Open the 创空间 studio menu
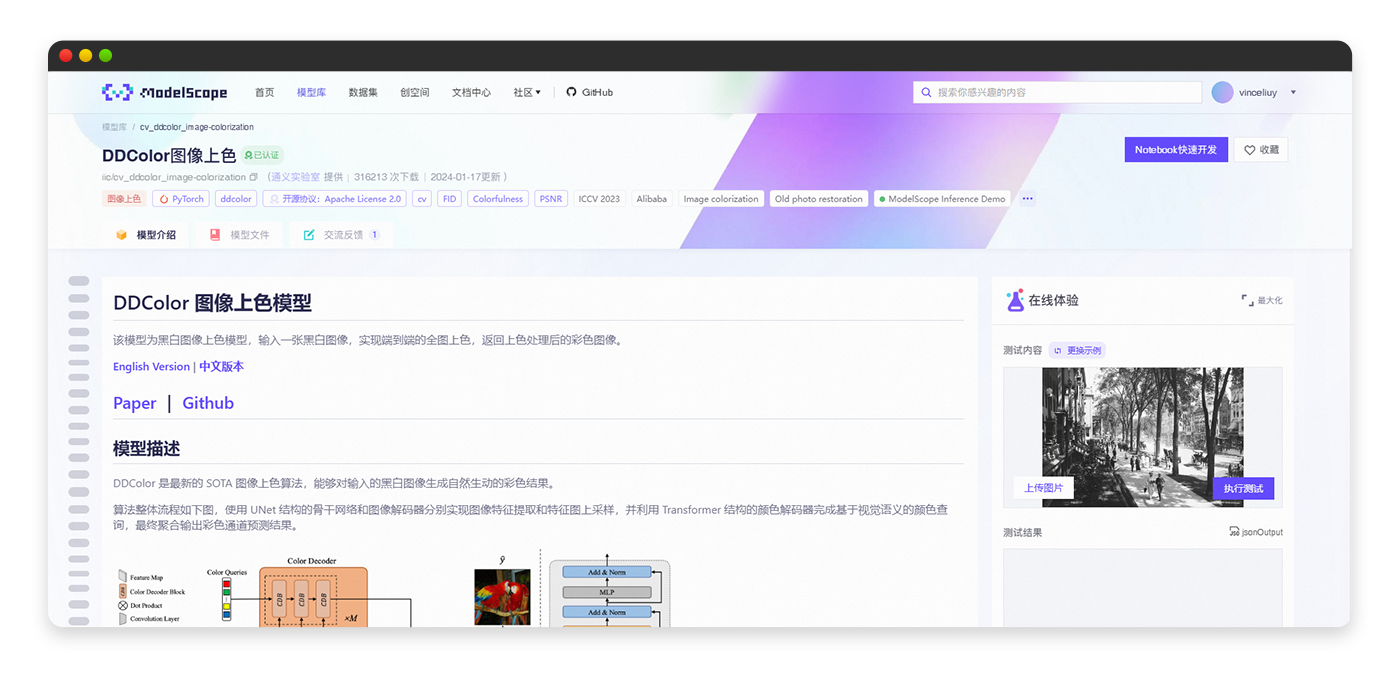Image resolution: width=1400 pixels, height=700 pixels. [x=414, y=92]
